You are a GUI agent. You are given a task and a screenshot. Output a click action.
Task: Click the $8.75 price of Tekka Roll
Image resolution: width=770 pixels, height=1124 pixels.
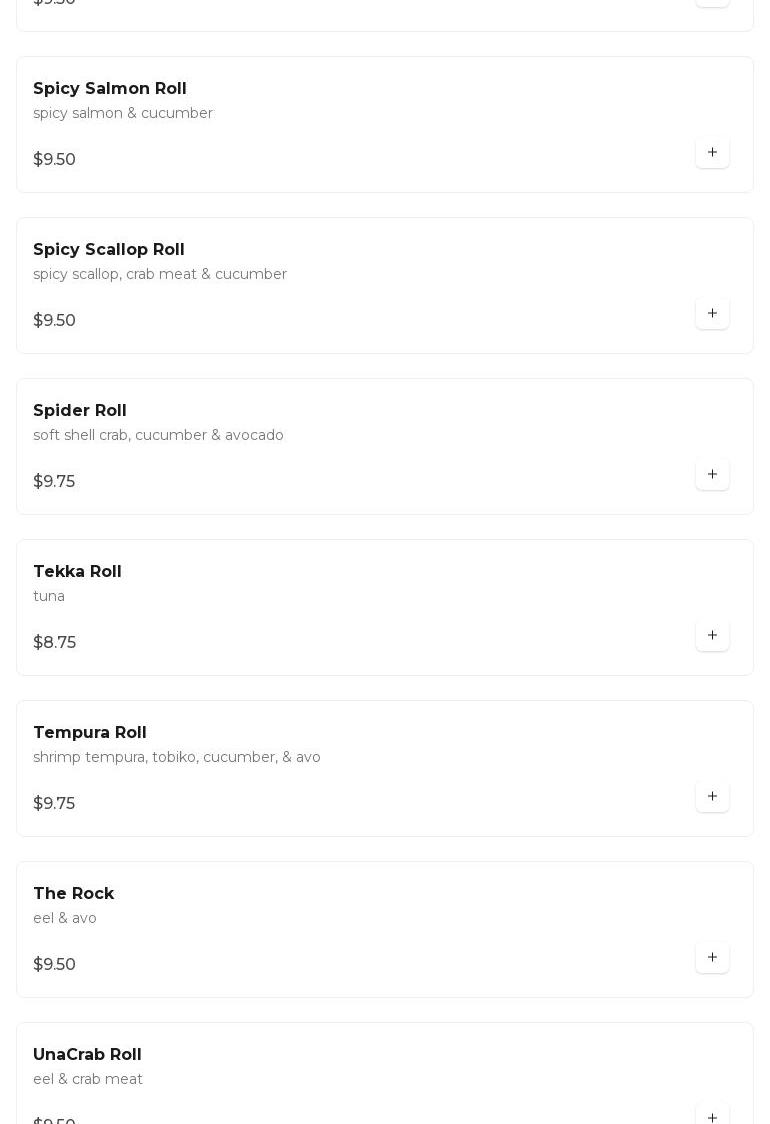point(55,643)
